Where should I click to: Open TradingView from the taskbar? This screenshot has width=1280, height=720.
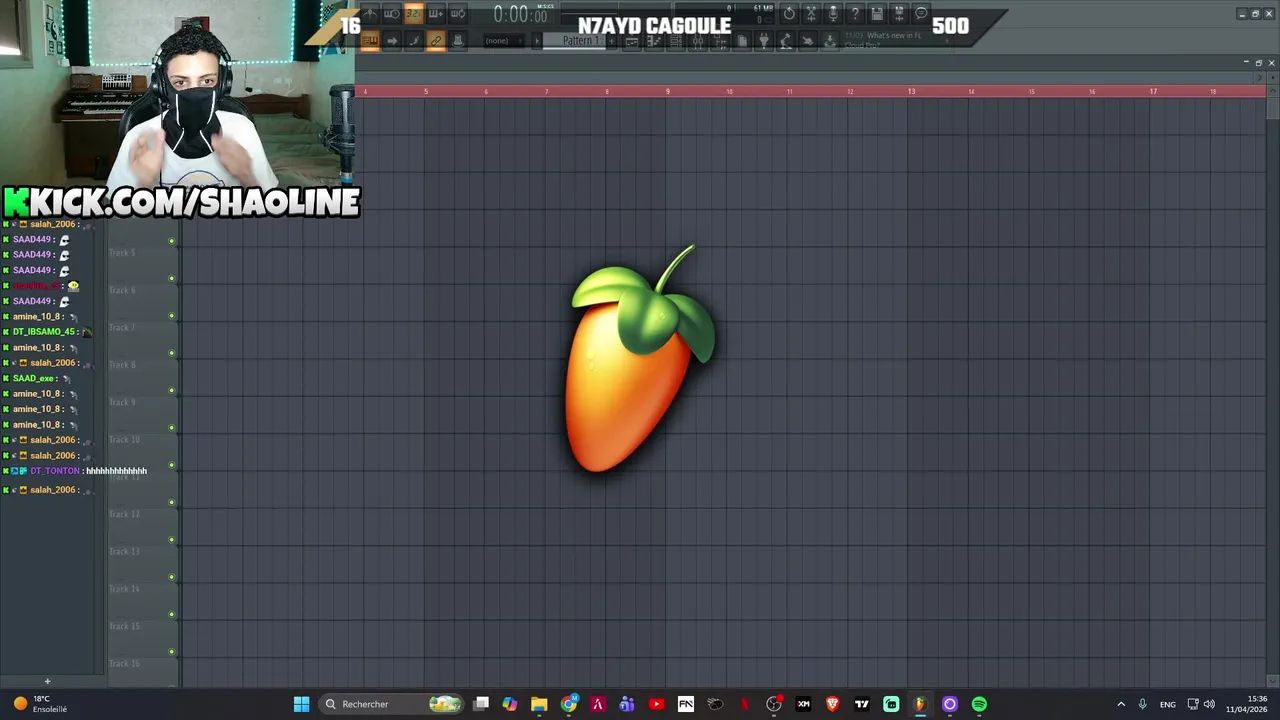click(861, 704)
